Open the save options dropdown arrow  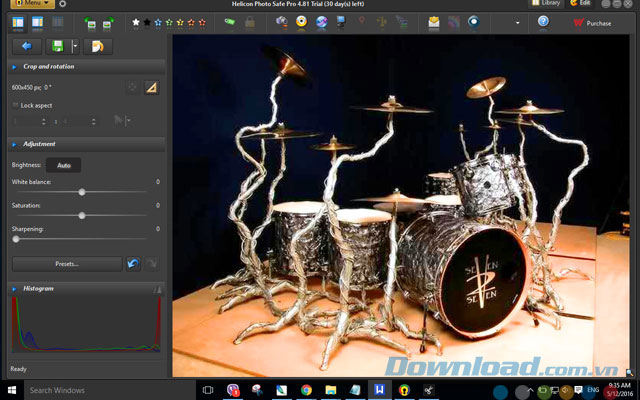74,46
